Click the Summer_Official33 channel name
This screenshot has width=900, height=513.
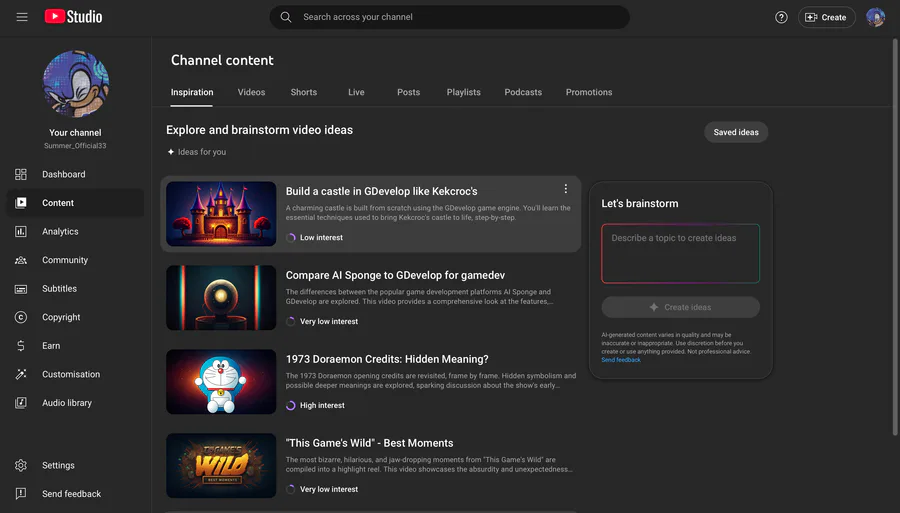pos(75,146)
